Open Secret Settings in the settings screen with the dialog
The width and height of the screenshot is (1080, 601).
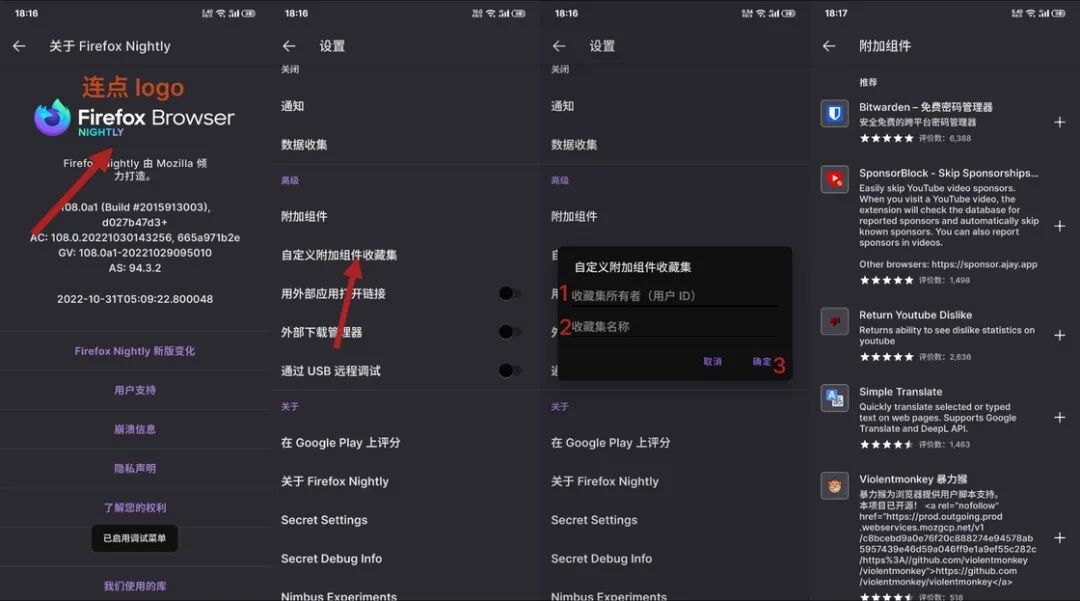coord(594,520)
